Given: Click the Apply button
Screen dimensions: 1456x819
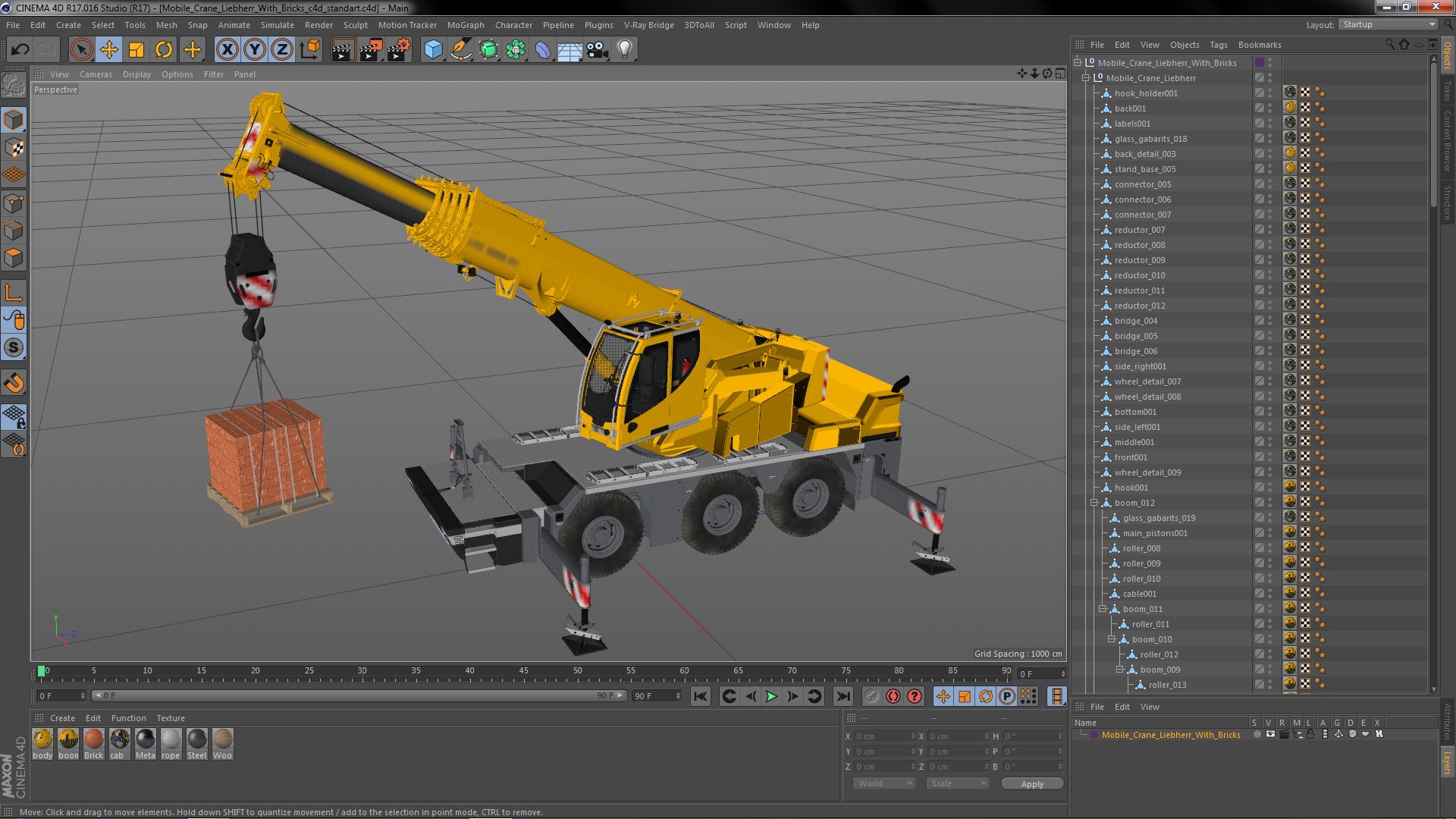Looking at the screenshot, I should point(1032,784).
